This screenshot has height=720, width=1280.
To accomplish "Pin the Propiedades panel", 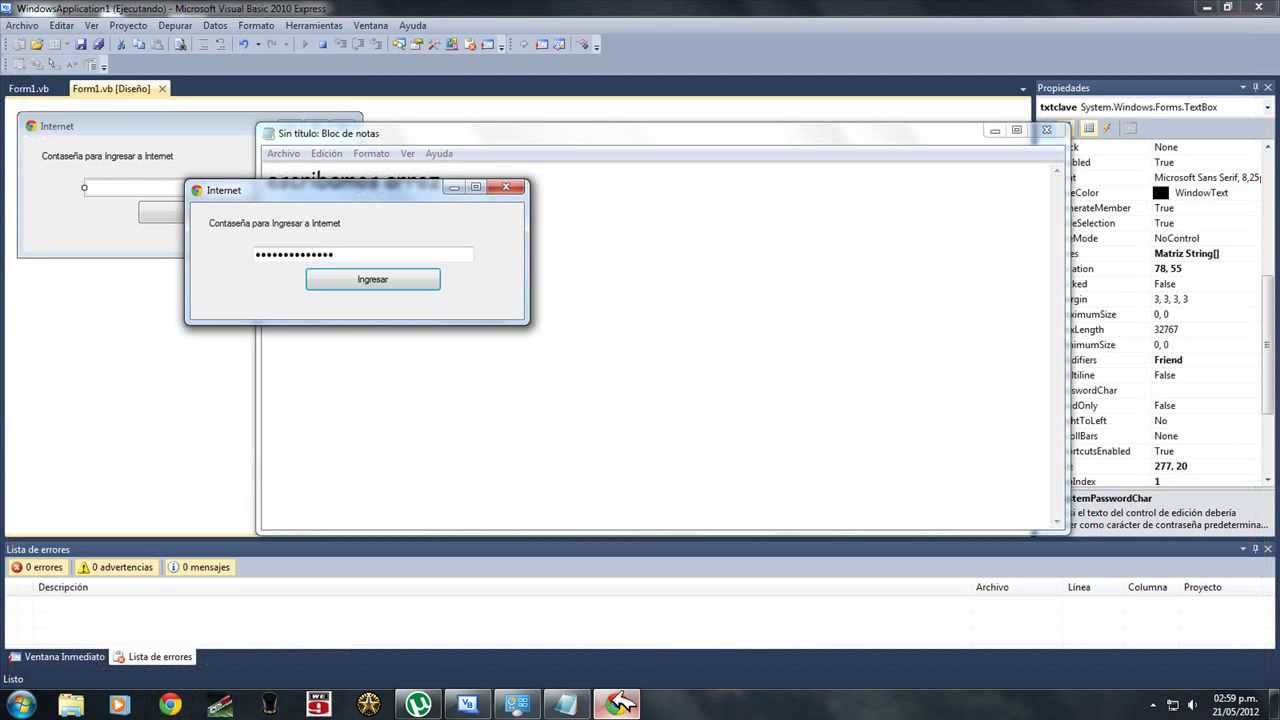I will tap(1256, 87).
